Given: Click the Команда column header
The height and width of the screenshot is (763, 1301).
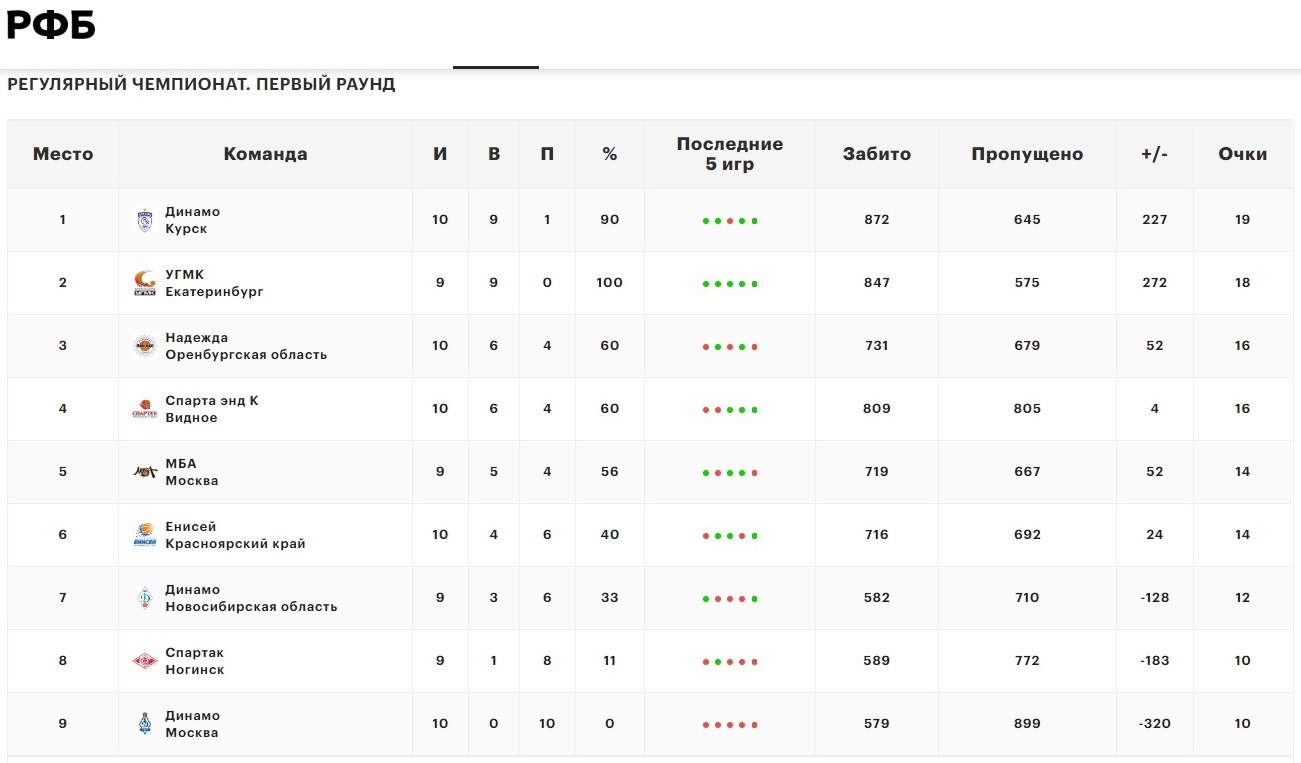Looking at the screenshot, I should coord(265,154).
